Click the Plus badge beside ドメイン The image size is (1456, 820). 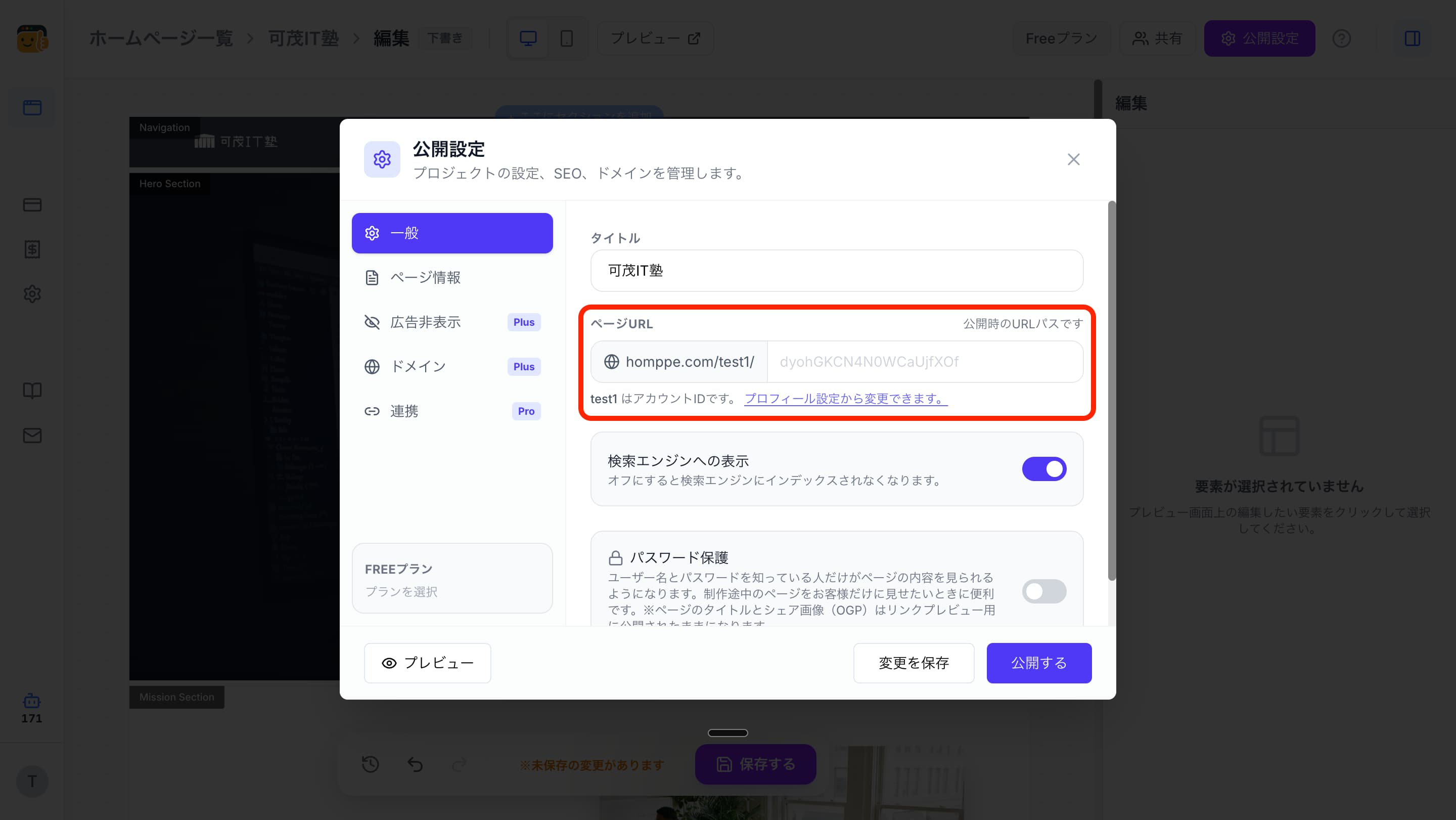tap(524, 366)
